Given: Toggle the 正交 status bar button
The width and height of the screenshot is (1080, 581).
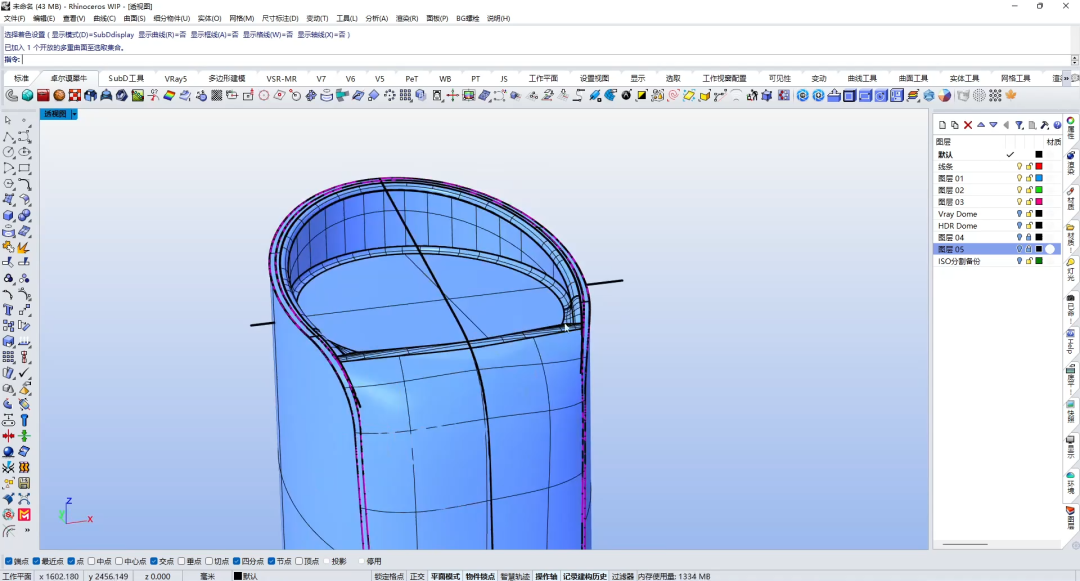Looking at the screenshot, I should (x=417, y=576).
